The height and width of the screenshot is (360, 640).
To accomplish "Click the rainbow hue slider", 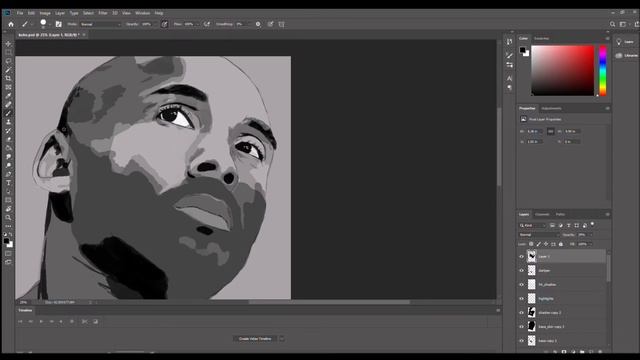I will point(603,71).
